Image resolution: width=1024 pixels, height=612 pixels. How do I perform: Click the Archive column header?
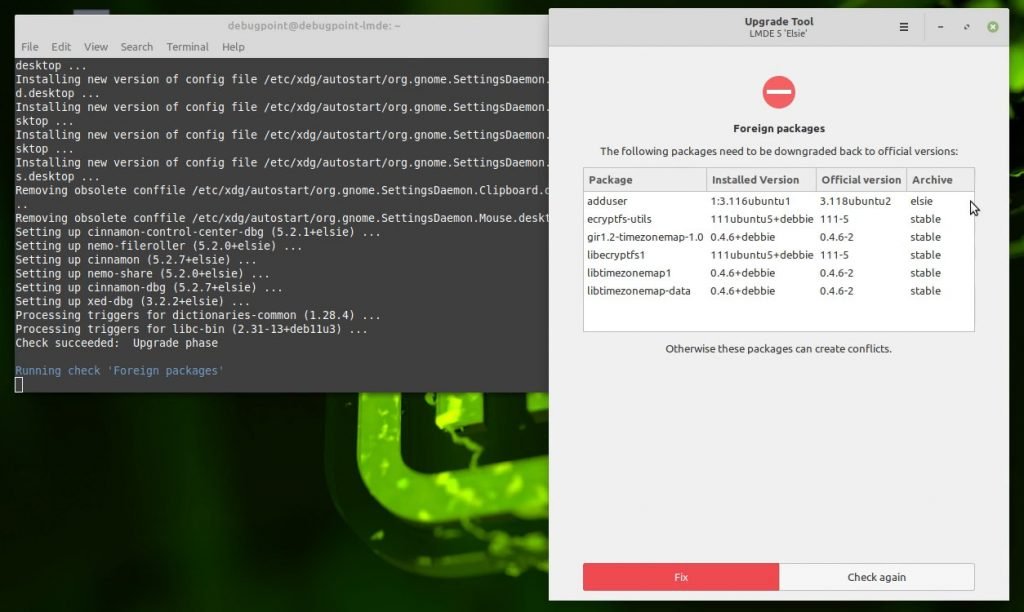[930, 180]
